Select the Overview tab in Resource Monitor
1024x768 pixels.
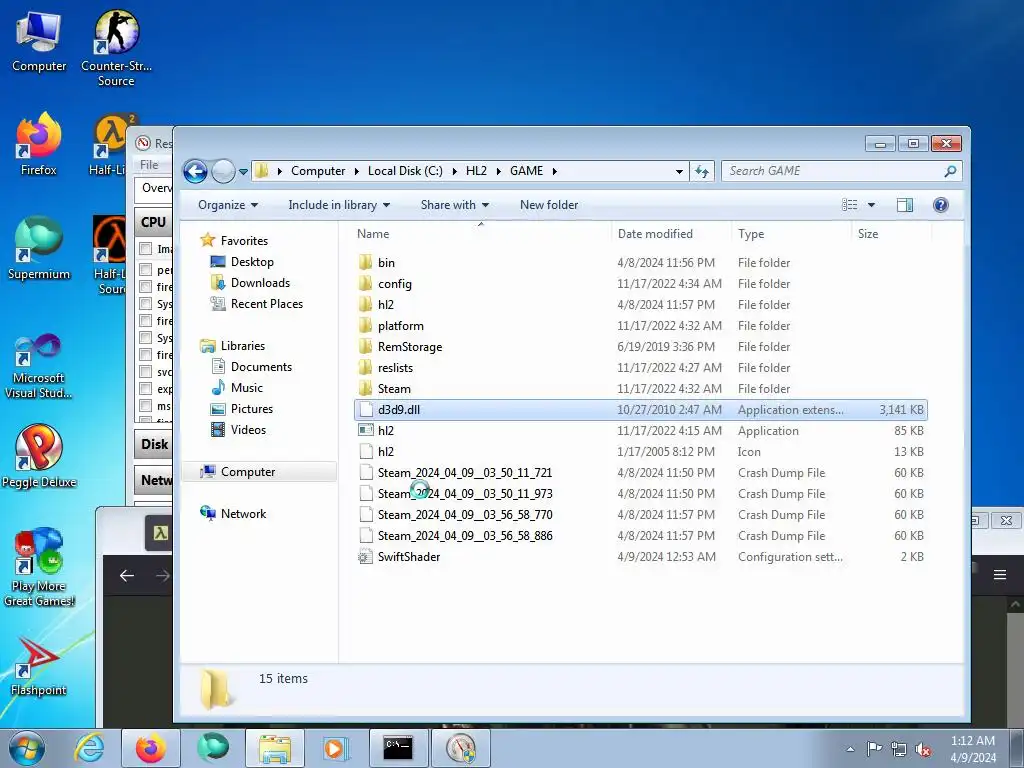(x=155, y=188)
